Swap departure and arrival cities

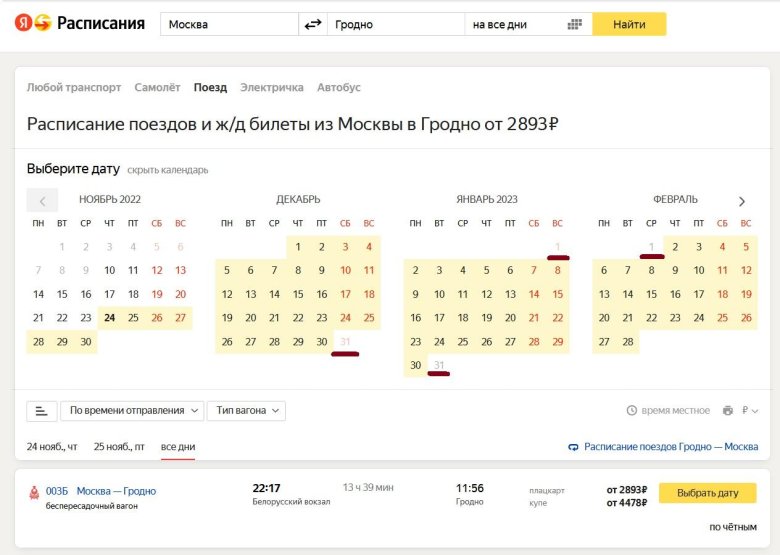click(x=313, y=24)
